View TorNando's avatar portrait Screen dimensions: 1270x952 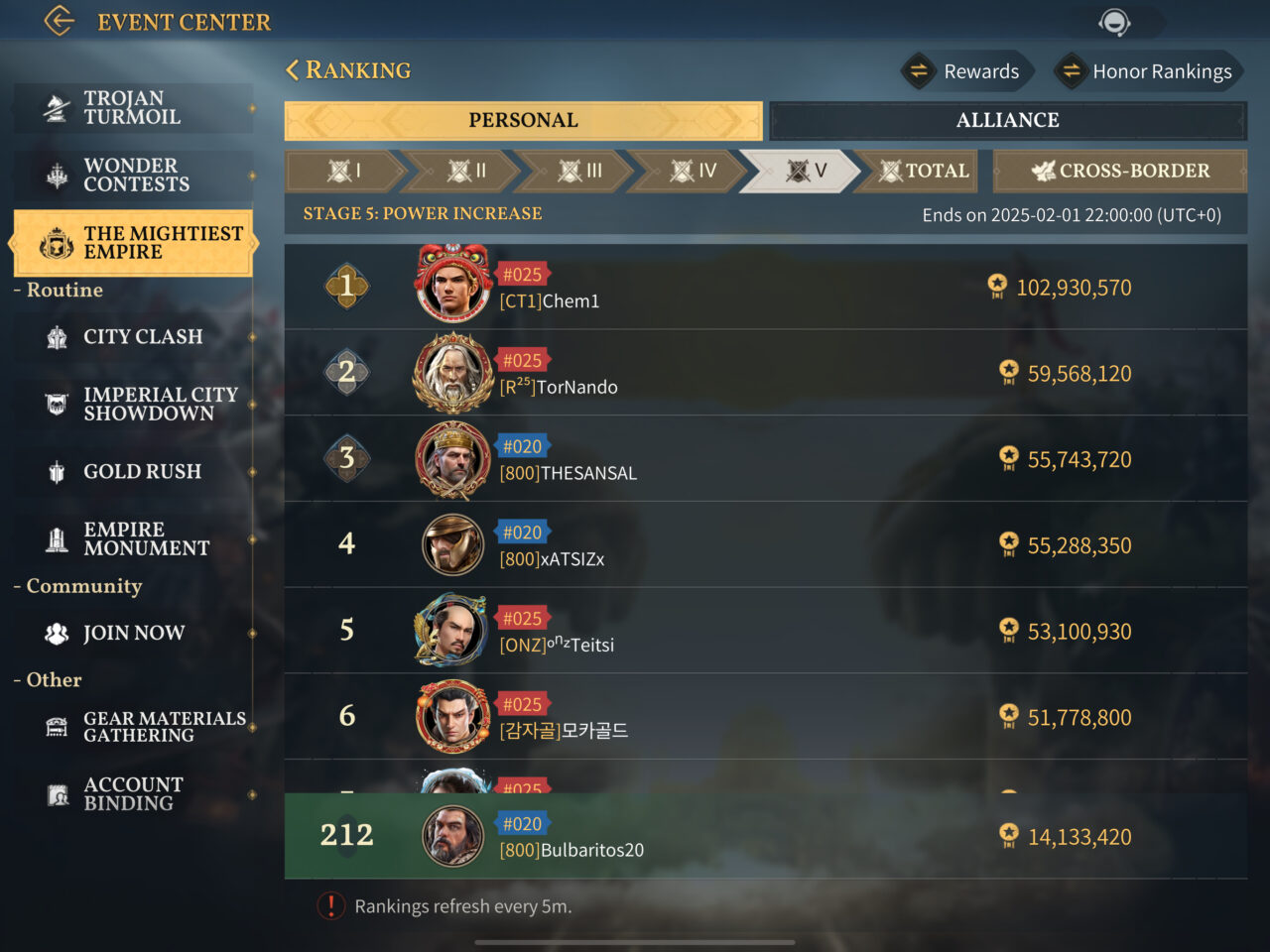(453, 373)
